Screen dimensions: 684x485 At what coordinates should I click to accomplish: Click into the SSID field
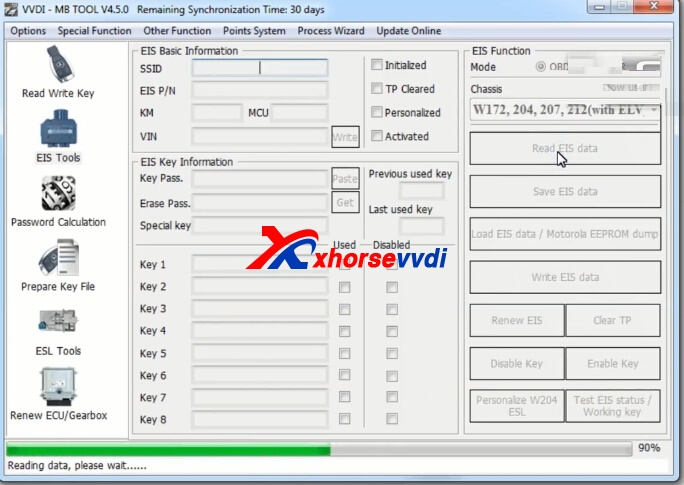click(260, 68)
